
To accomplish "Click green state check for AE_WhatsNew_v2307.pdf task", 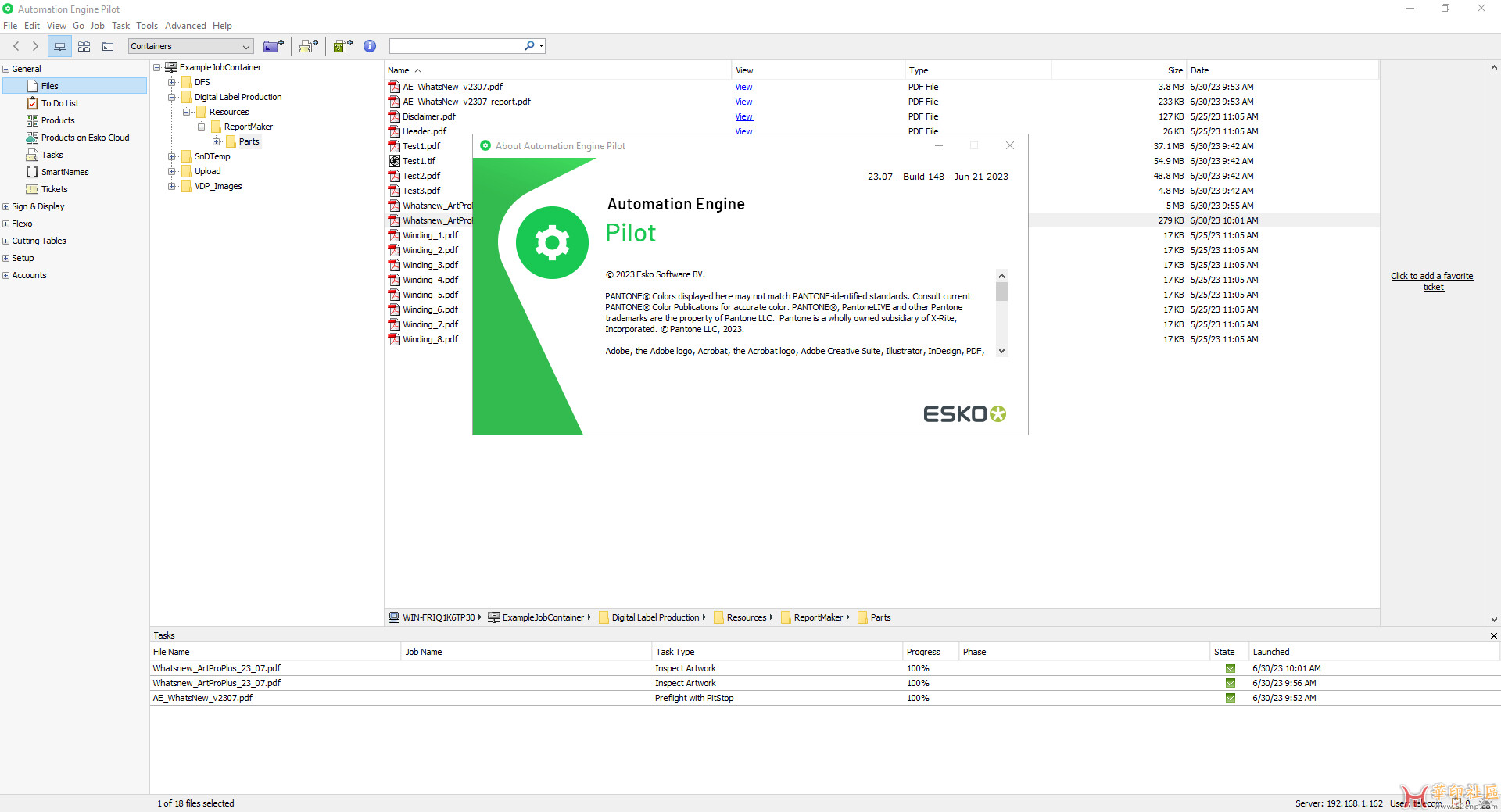I will coord(1231,698).
